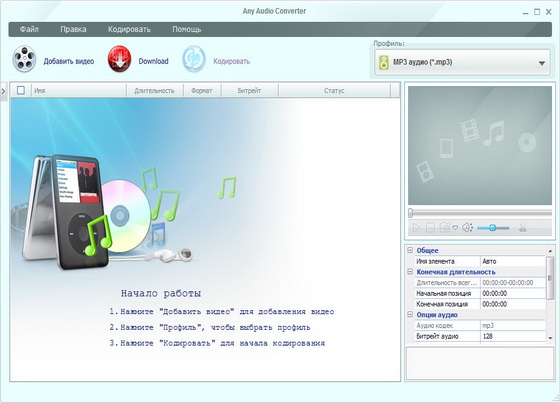Click the volume slider knob
560x403 pixels.
492,227
